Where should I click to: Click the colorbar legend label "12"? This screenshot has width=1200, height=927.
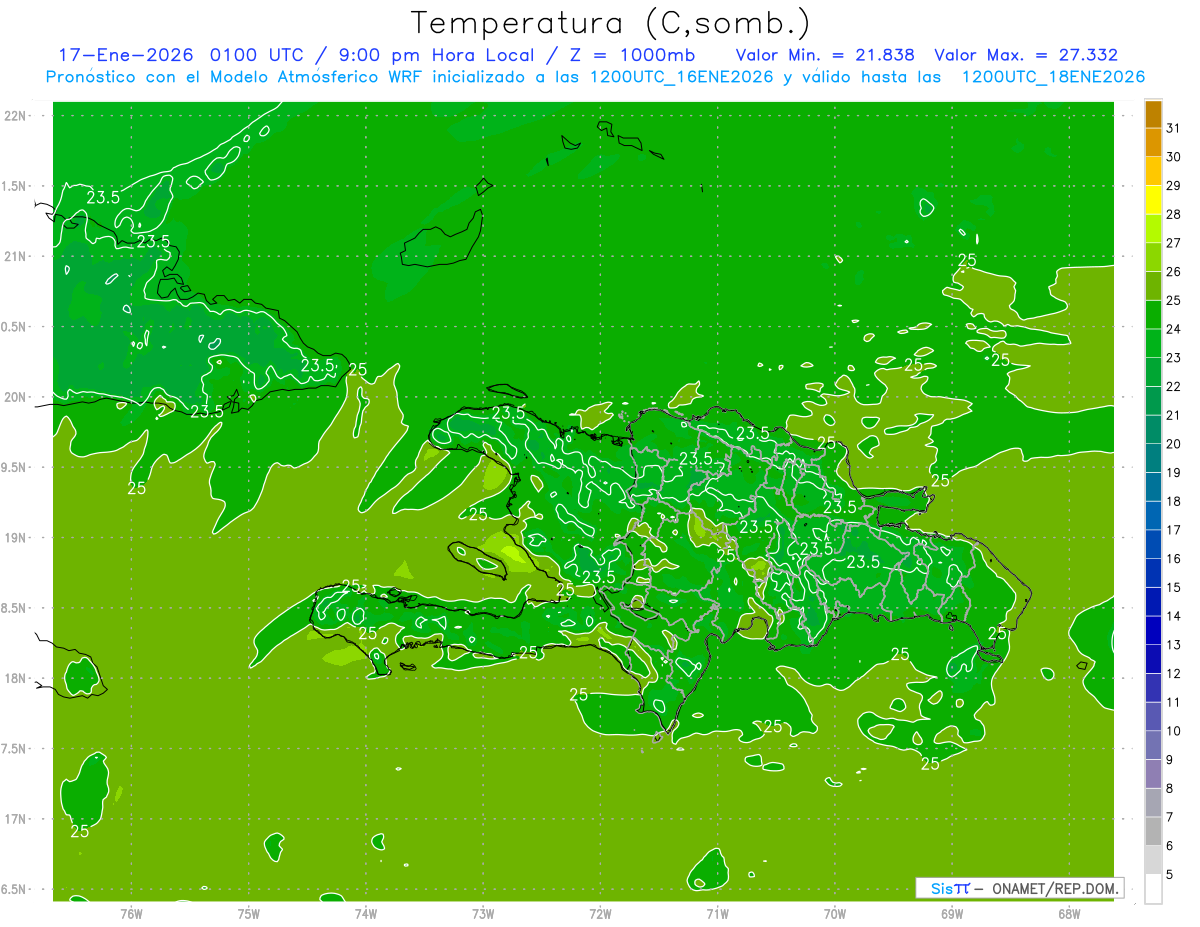[x=1174, y=674]
